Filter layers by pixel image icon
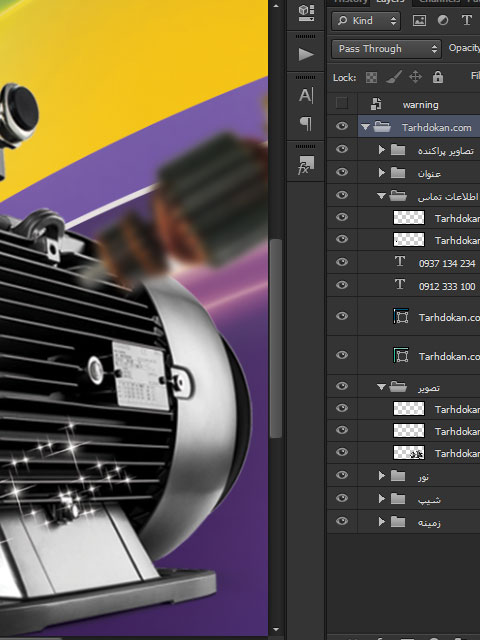This screenshot has width=480, height=640. tap(419, 20)
